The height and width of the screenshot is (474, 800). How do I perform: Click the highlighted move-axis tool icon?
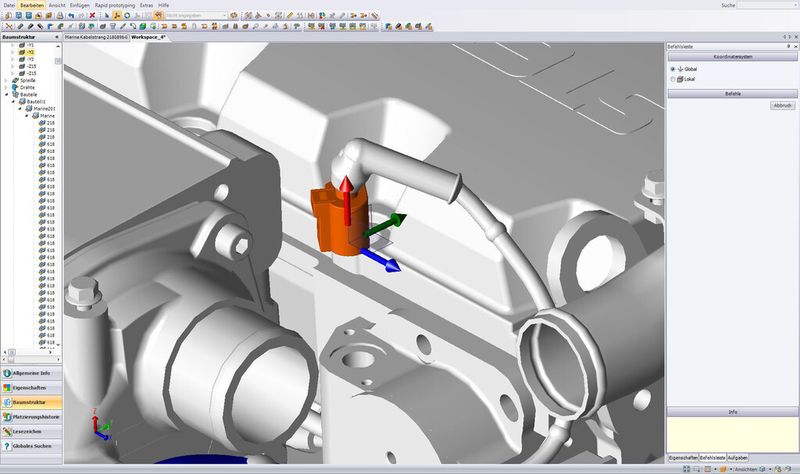pyautogui.click(x=117, y=16)
